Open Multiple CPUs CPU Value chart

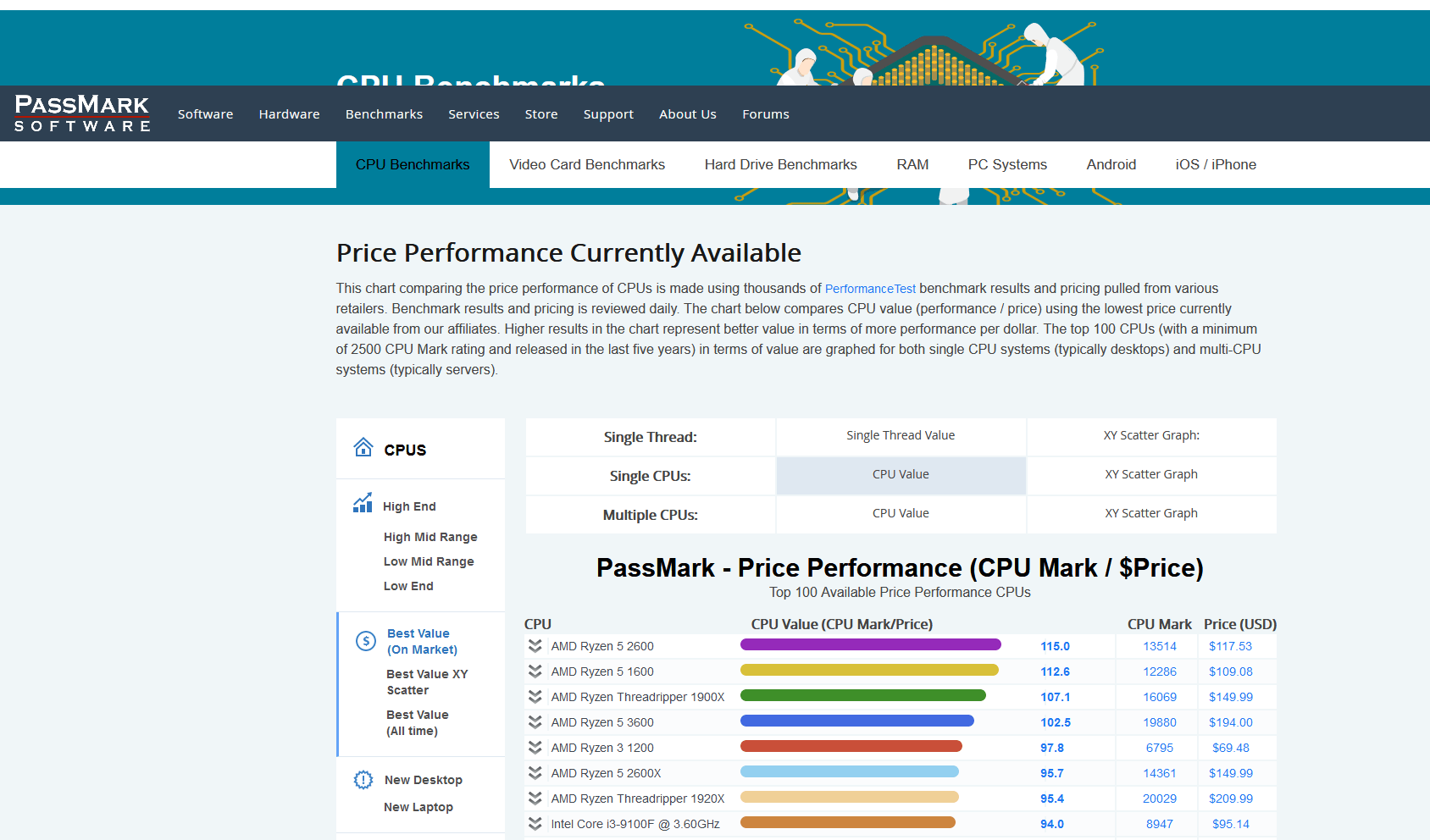coord(901,513)
